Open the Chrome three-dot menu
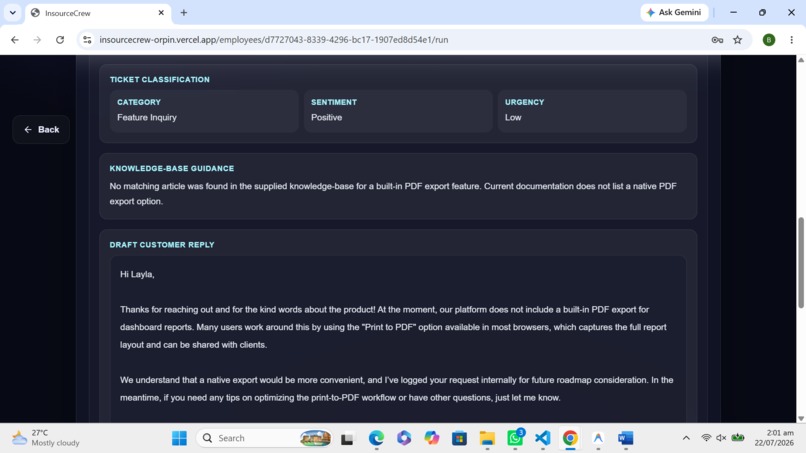This screenshot has height=453, width=806. [792, 40]
